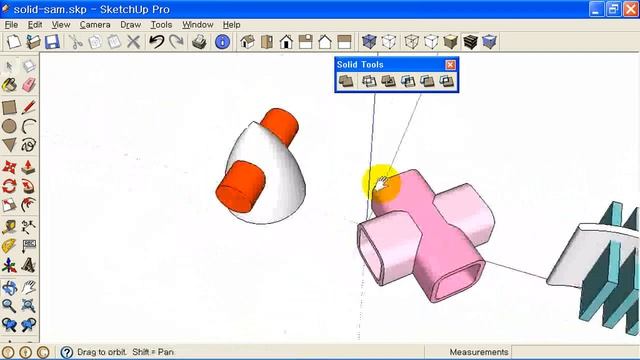Select the Scale tool
The height and width of the screenshot is (360, 640).
pos(9,204)
